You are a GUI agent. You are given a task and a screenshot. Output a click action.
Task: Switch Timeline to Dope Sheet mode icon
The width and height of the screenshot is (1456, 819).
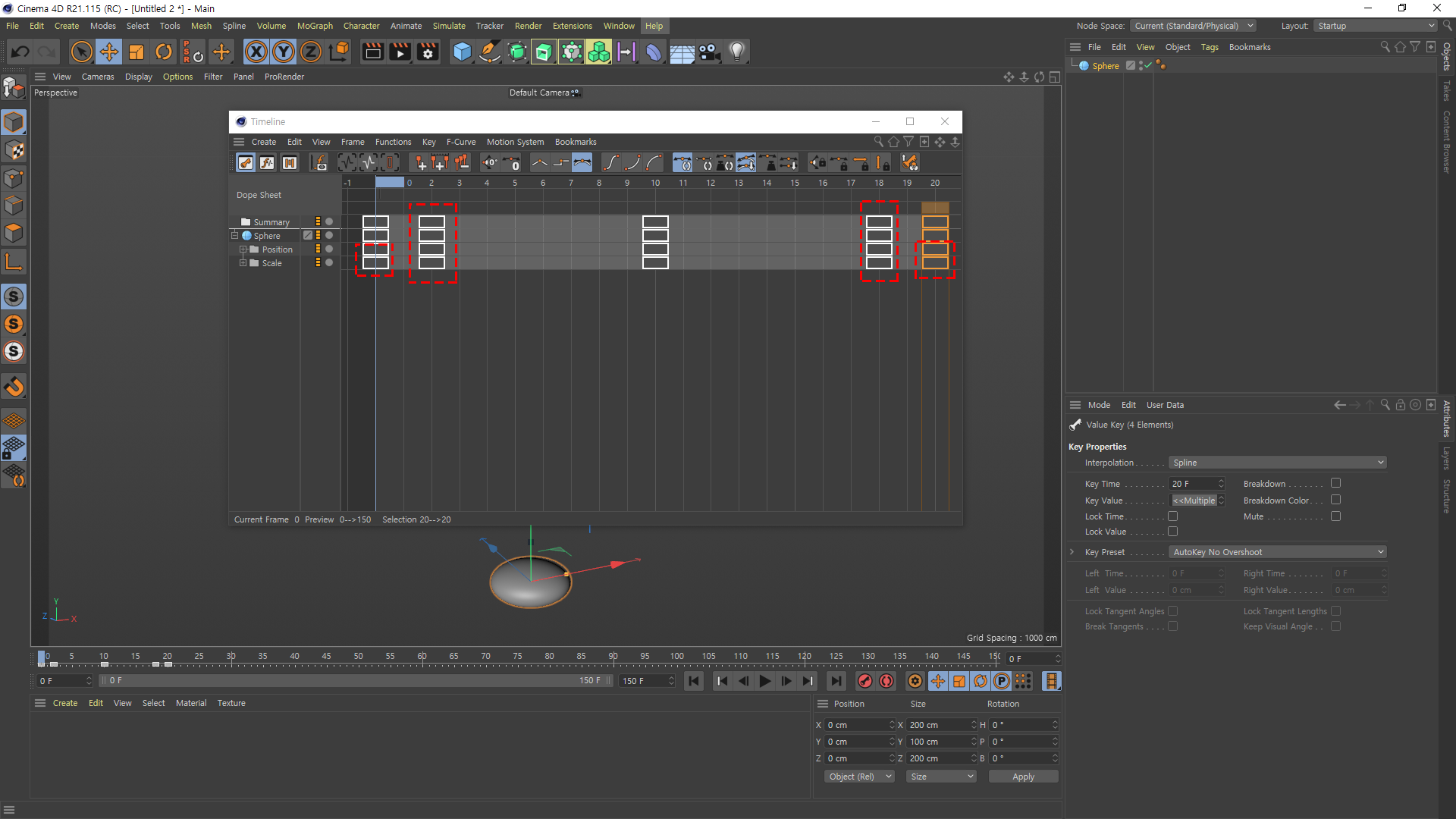click(x=246, y=162)
